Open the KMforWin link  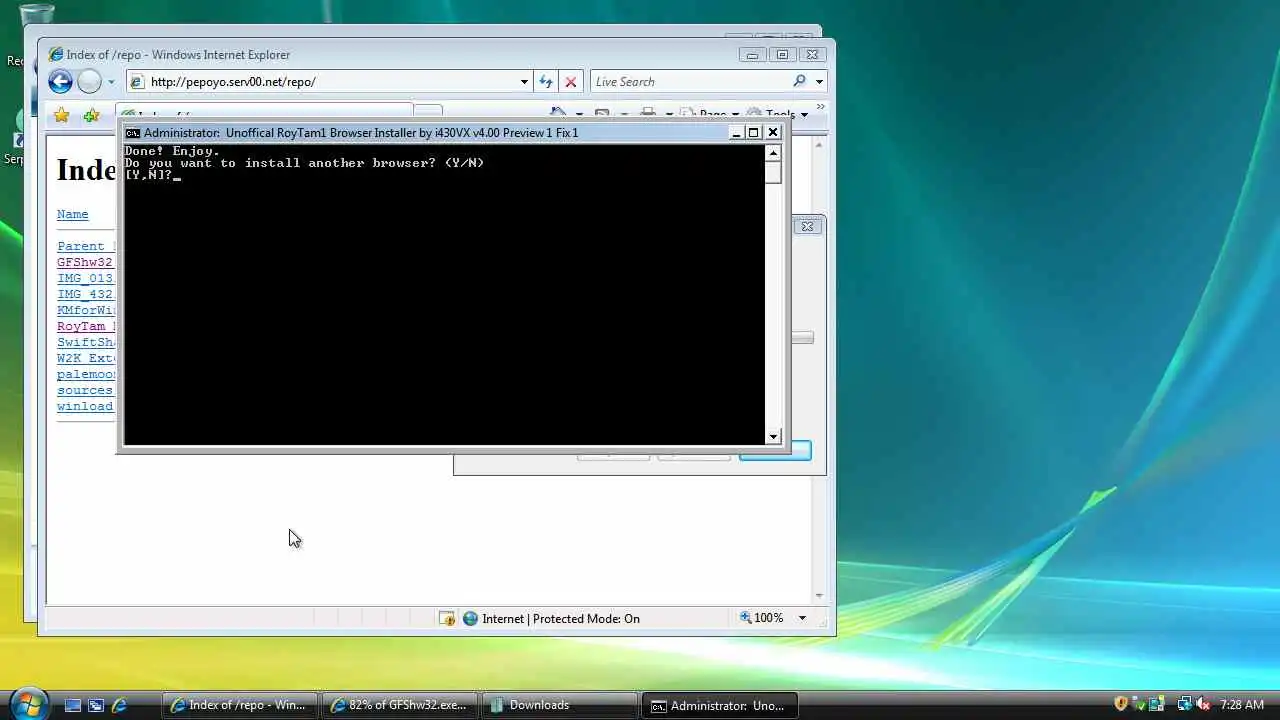(x=86, y=310)
